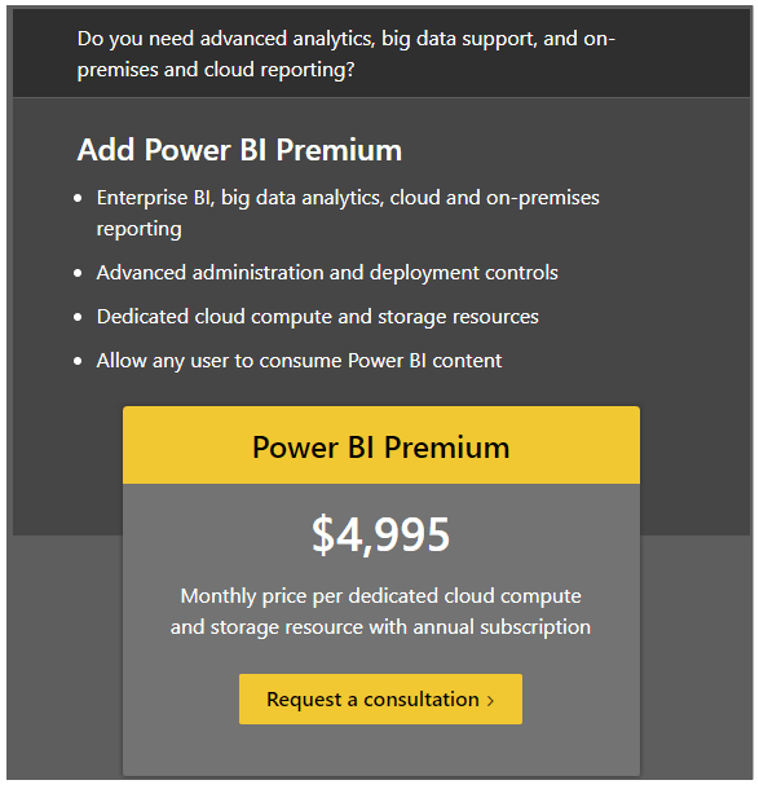Click the Add Power BI Premium heading
Screen dimensions: 758x787
point(239,150)
